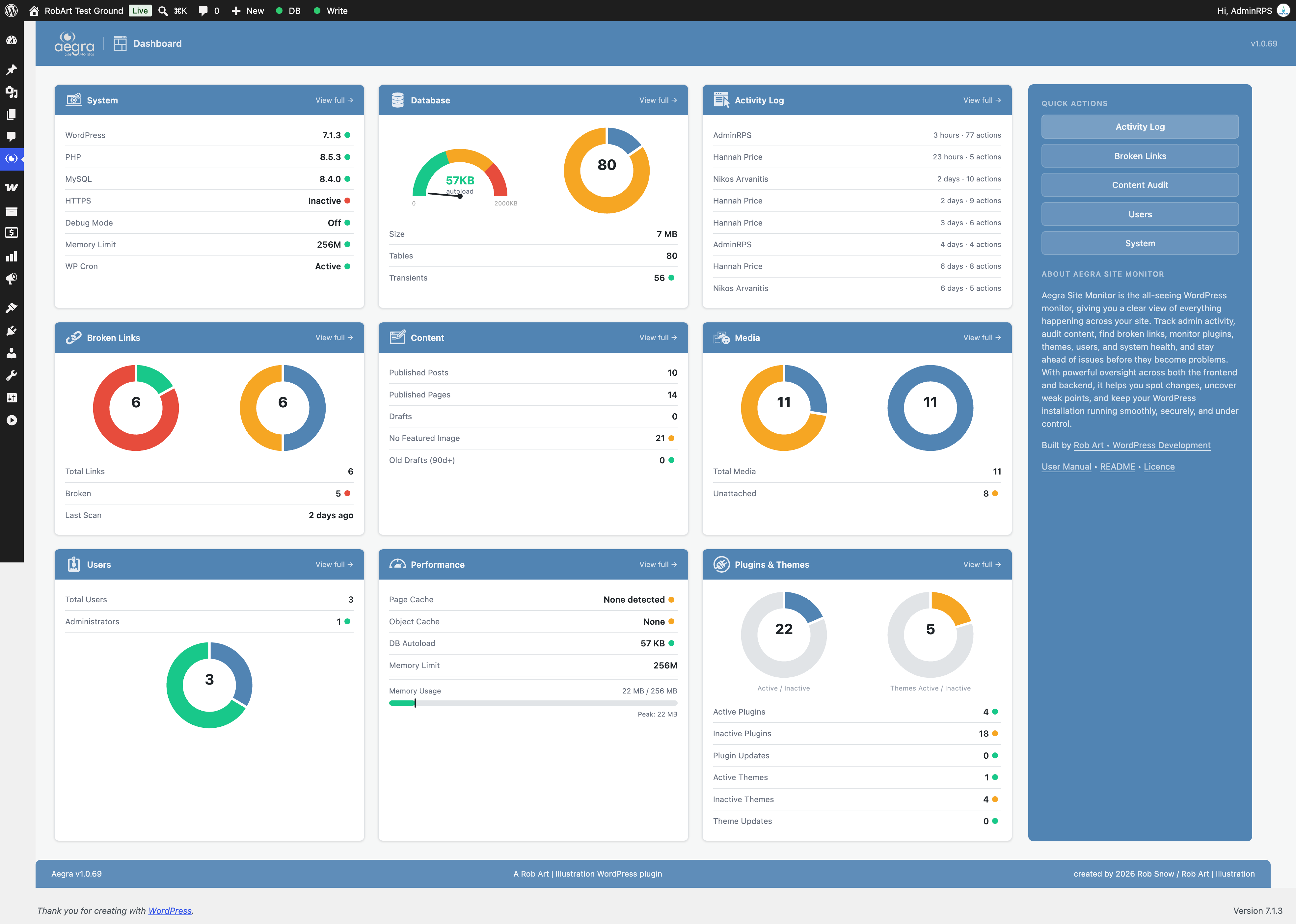The image size is (1296, 924).
Task: Click the DB status indicator in admin bar
Action: (x=288, y=11)
